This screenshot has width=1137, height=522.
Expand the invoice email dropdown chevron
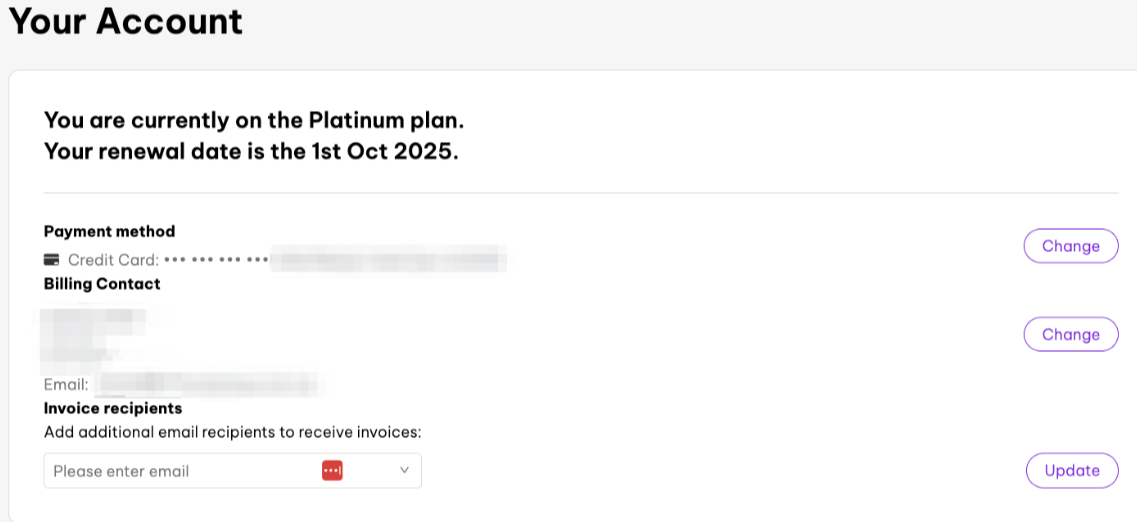point(405,470)
